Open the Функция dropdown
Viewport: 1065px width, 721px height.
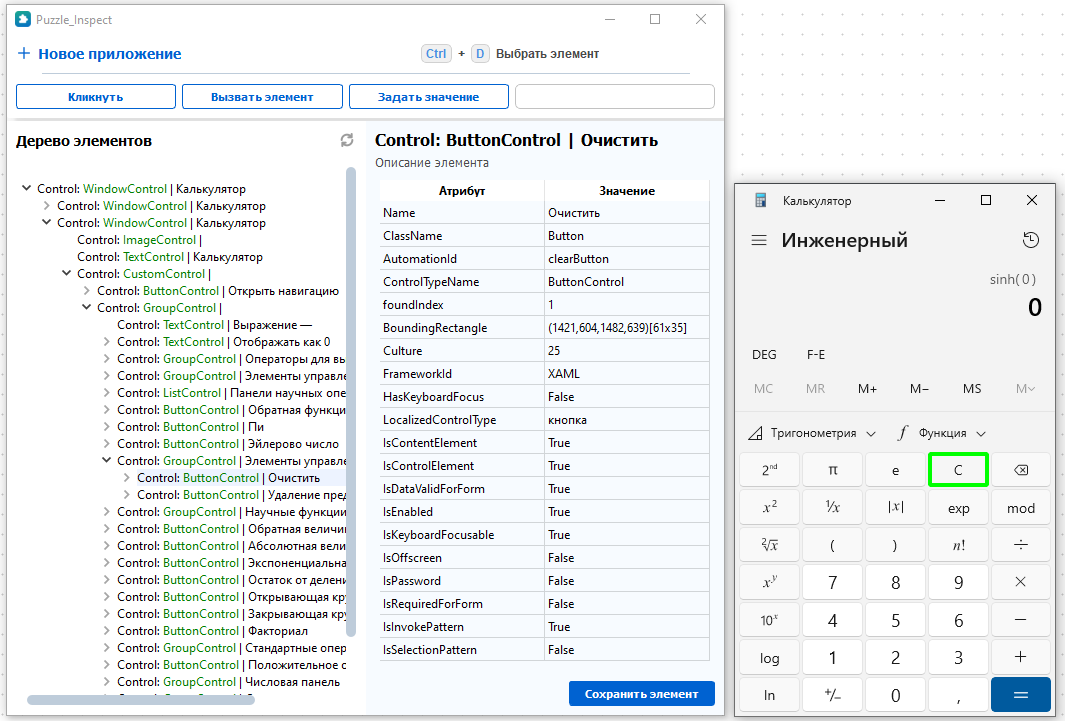(942, 433)
